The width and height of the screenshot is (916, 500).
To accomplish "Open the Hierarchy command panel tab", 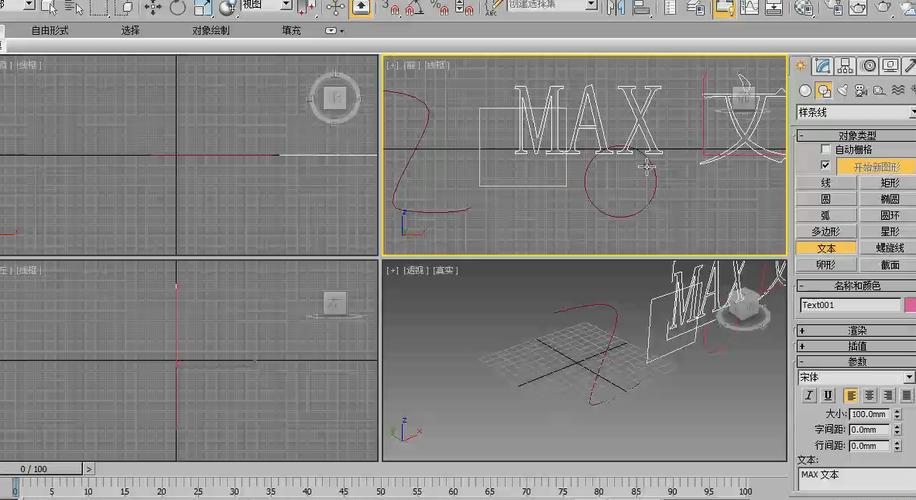I will pos(845,66).
